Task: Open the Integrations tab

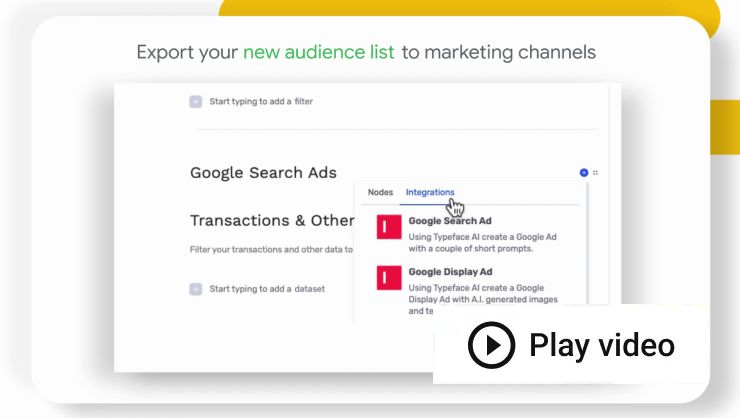Action: click(430, 192)
